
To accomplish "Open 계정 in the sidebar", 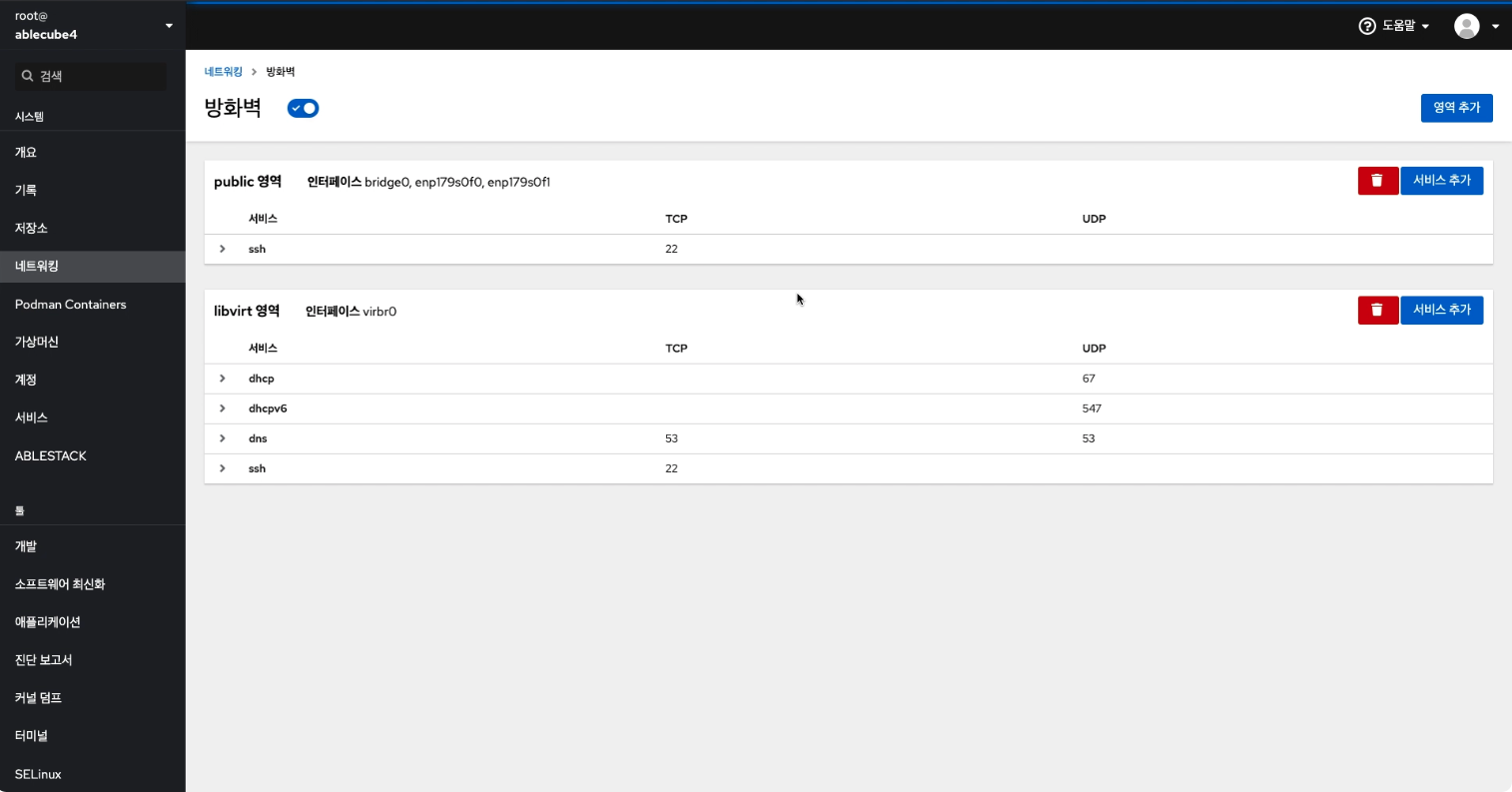I will point(93,380).
